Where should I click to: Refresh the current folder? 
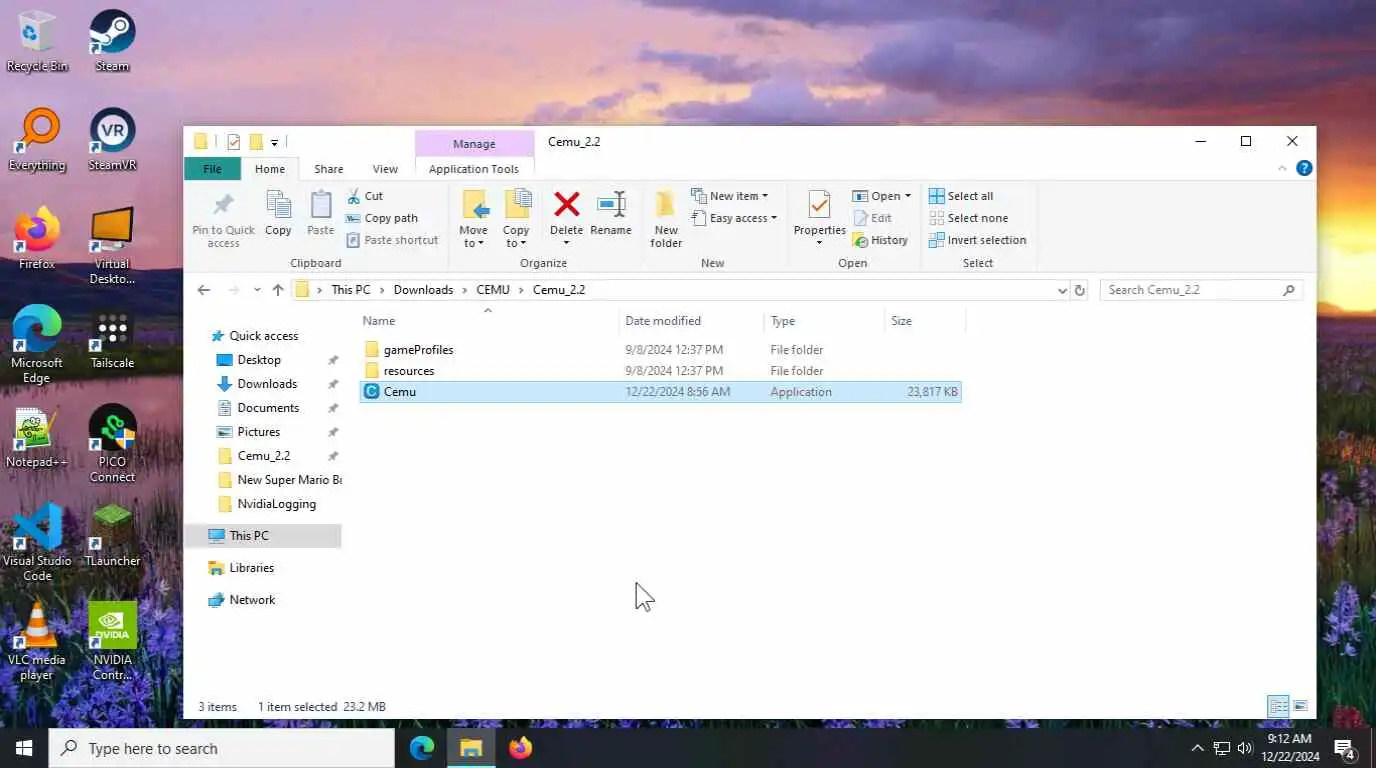(1079, 290)
